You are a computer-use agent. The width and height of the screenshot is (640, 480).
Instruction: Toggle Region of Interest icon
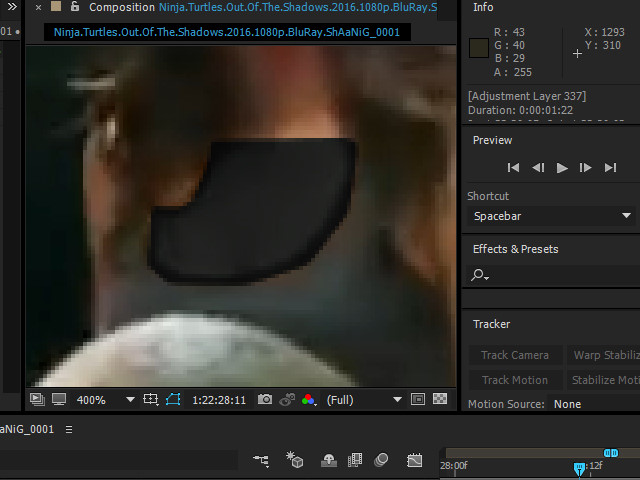[x=418, y=399]
